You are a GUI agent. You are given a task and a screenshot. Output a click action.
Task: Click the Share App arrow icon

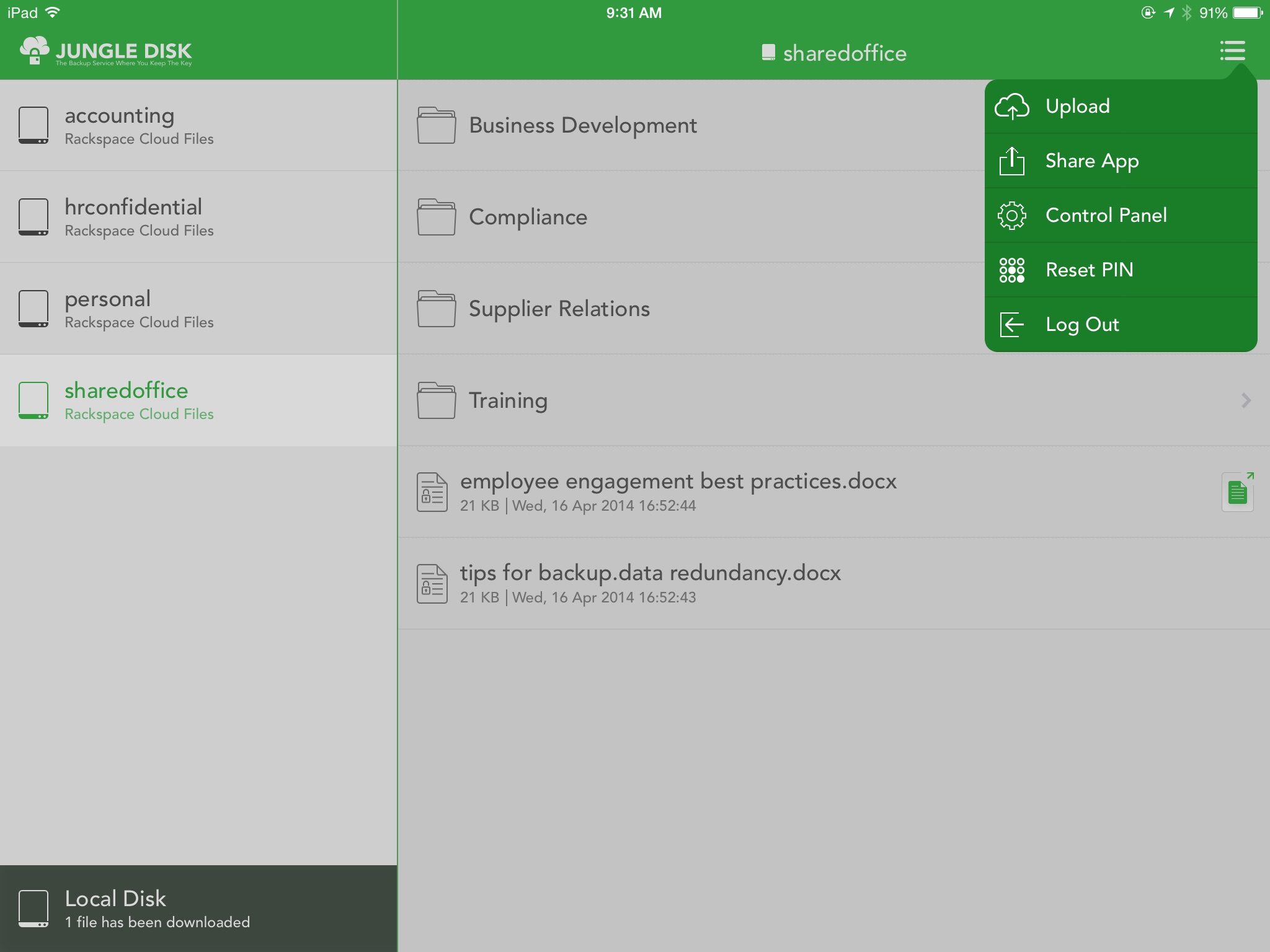point(1011,161)
